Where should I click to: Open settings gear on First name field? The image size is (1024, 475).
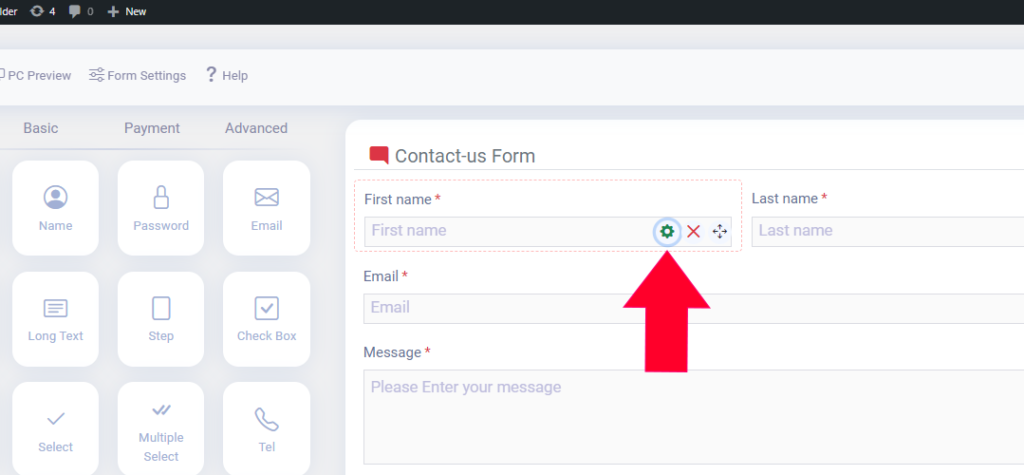pyautogui.click(x=667, y=231)
